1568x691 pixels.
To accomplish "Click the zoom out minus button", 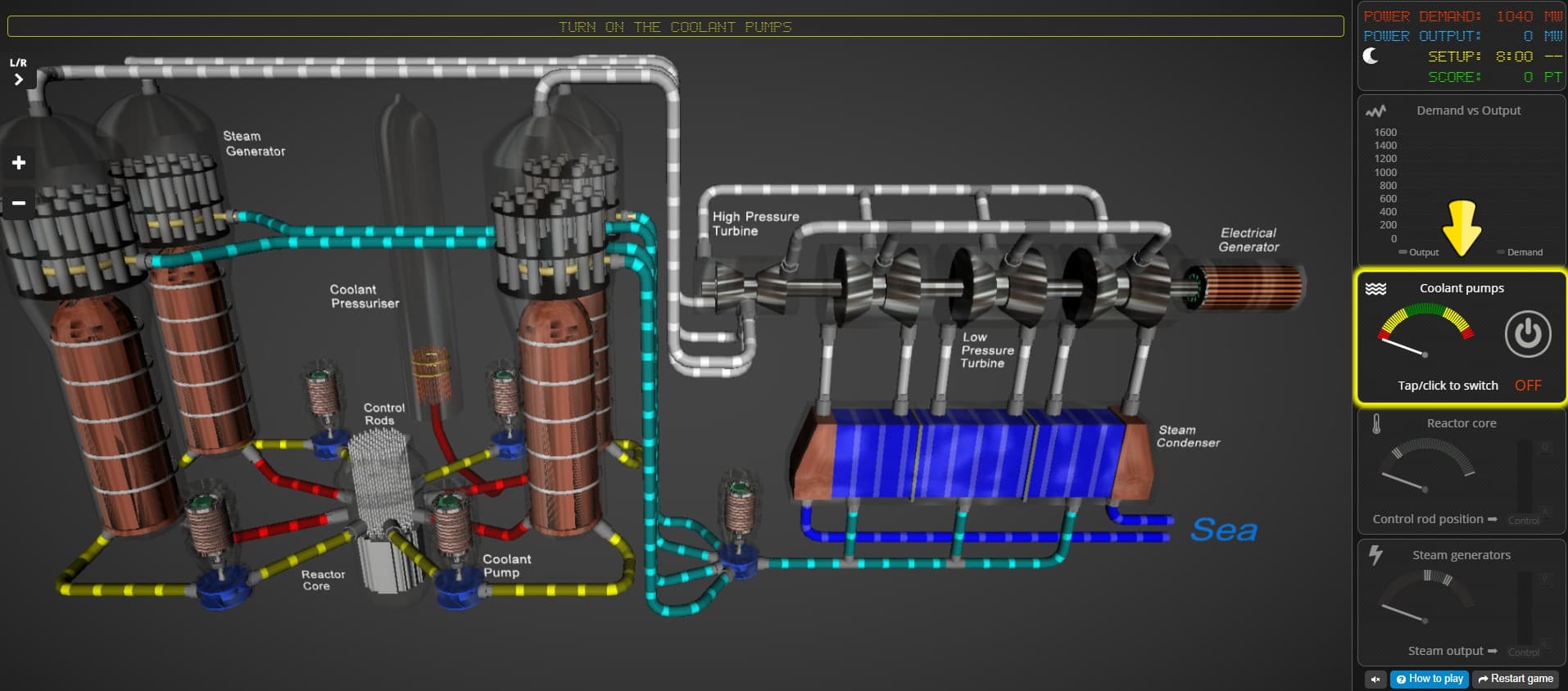I will tap(19, 203).
